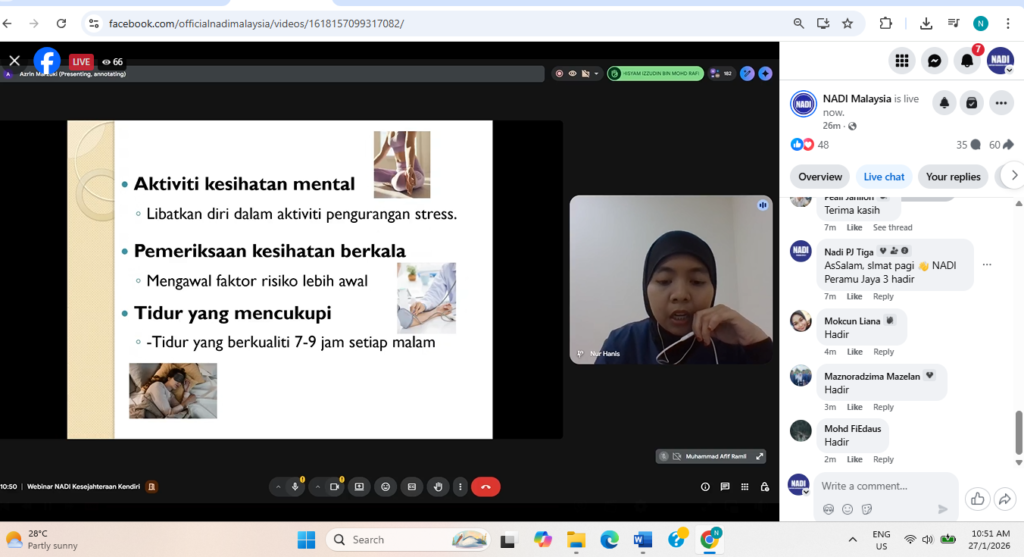The width and height of the screenshot is (1024, 557).
Task: Click the share arrow beside comment box
Action: 1006,498
